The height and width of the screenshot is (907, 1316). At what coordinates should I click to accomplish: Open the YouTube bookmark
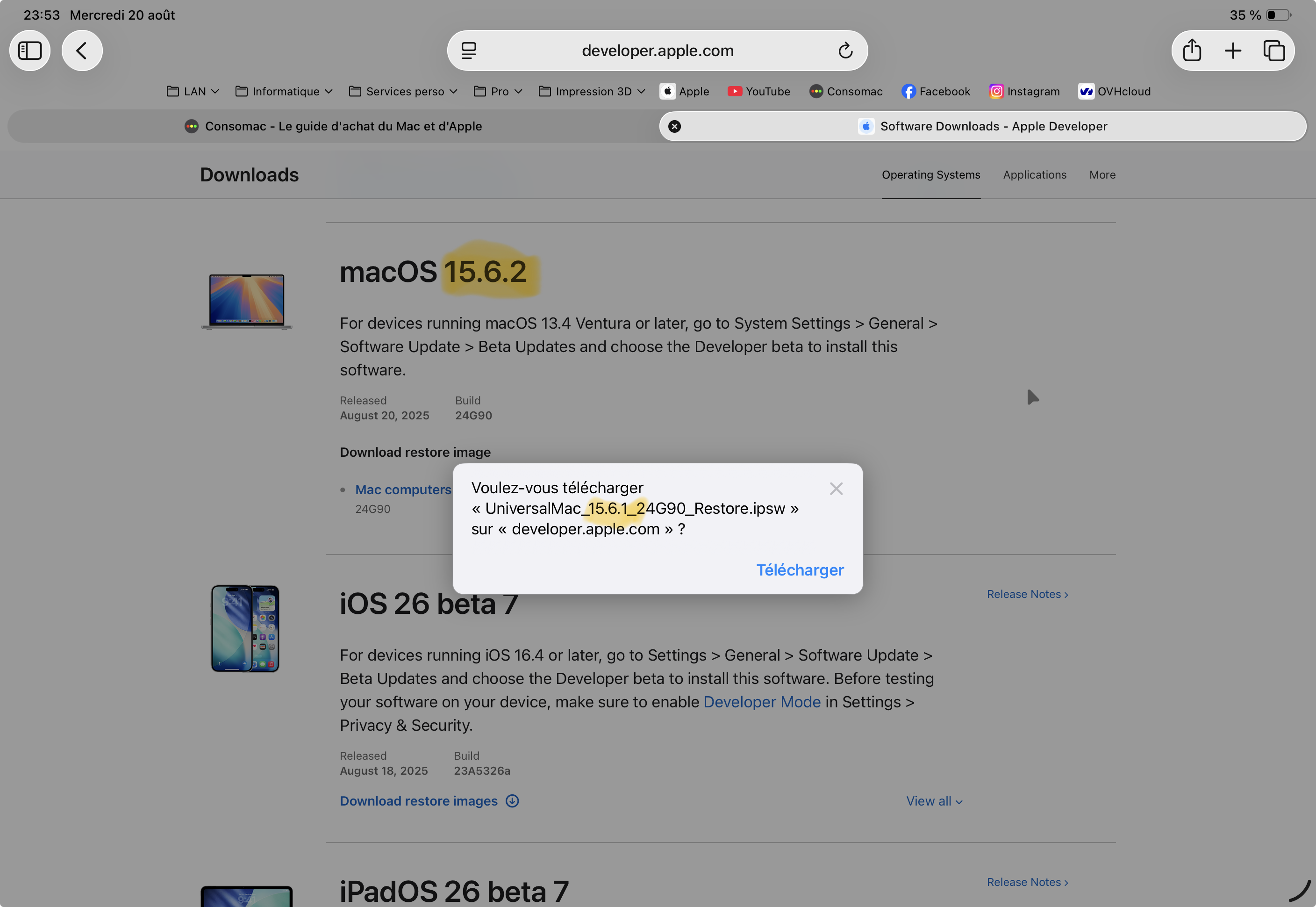[758, 92]
